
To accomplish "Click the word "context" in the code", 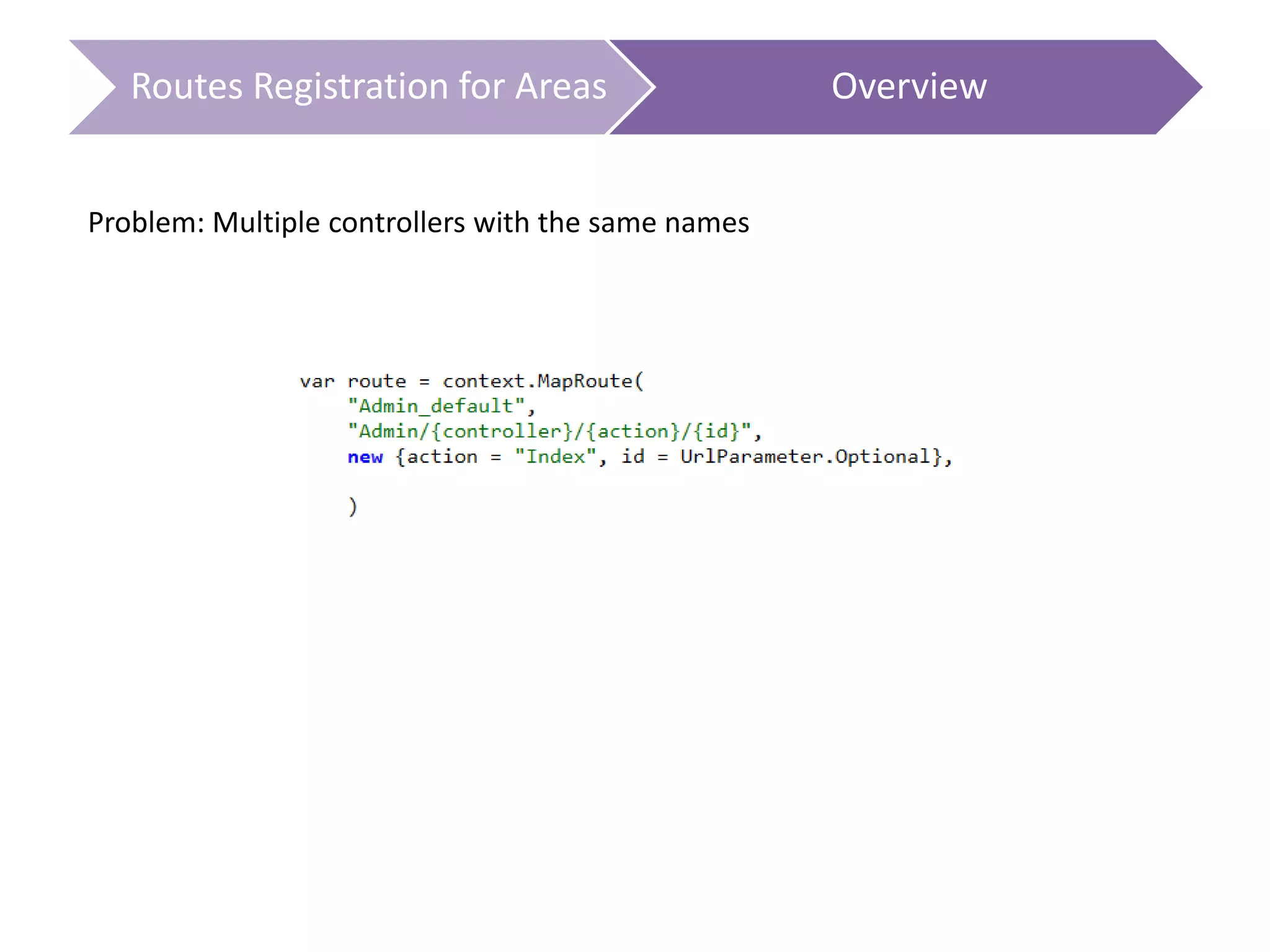I will pyautogui.click(x=484, y=381).
